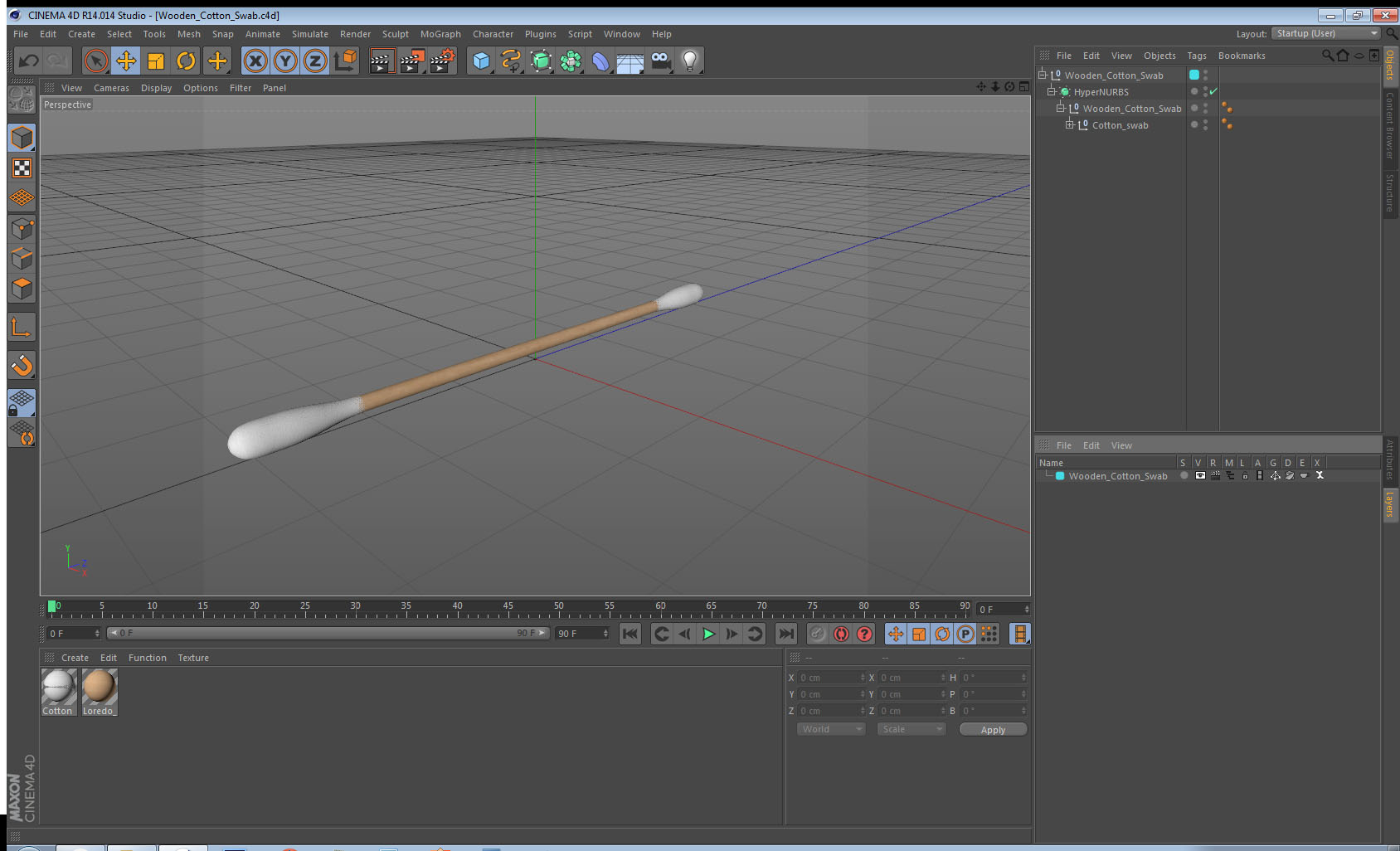The height and width of the screenshot is (851, 1400).
Task: Toggle Autokeying button
Action: click(841, 634)
